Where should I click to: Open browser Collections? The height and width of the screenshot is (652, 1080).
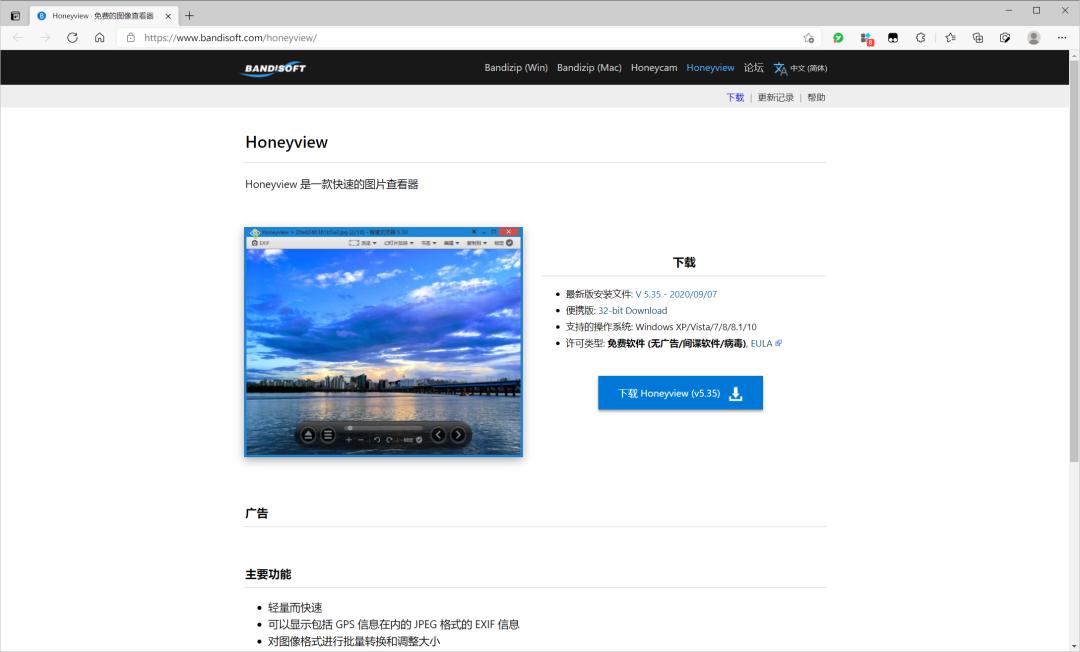[x=977, y=37]
